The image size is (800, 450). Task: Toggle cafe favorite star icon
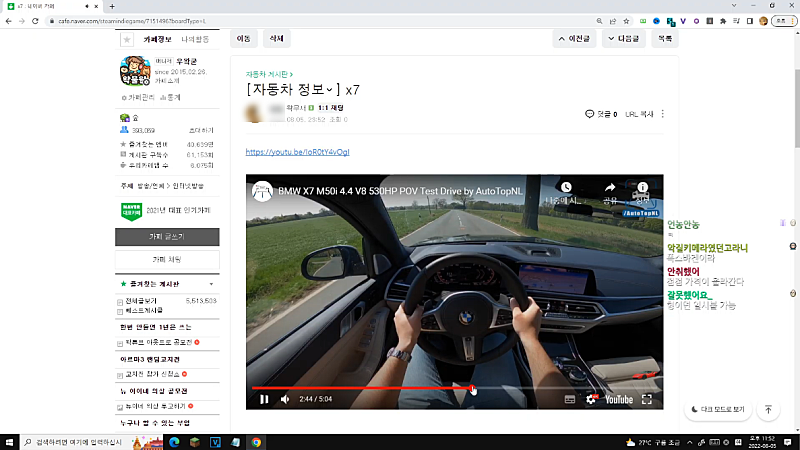pos(127,39)
